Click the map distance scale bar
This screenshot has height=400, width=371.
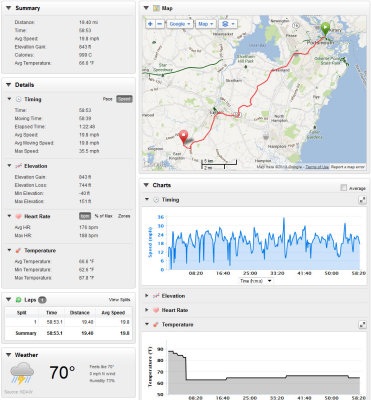click(219, 164)
